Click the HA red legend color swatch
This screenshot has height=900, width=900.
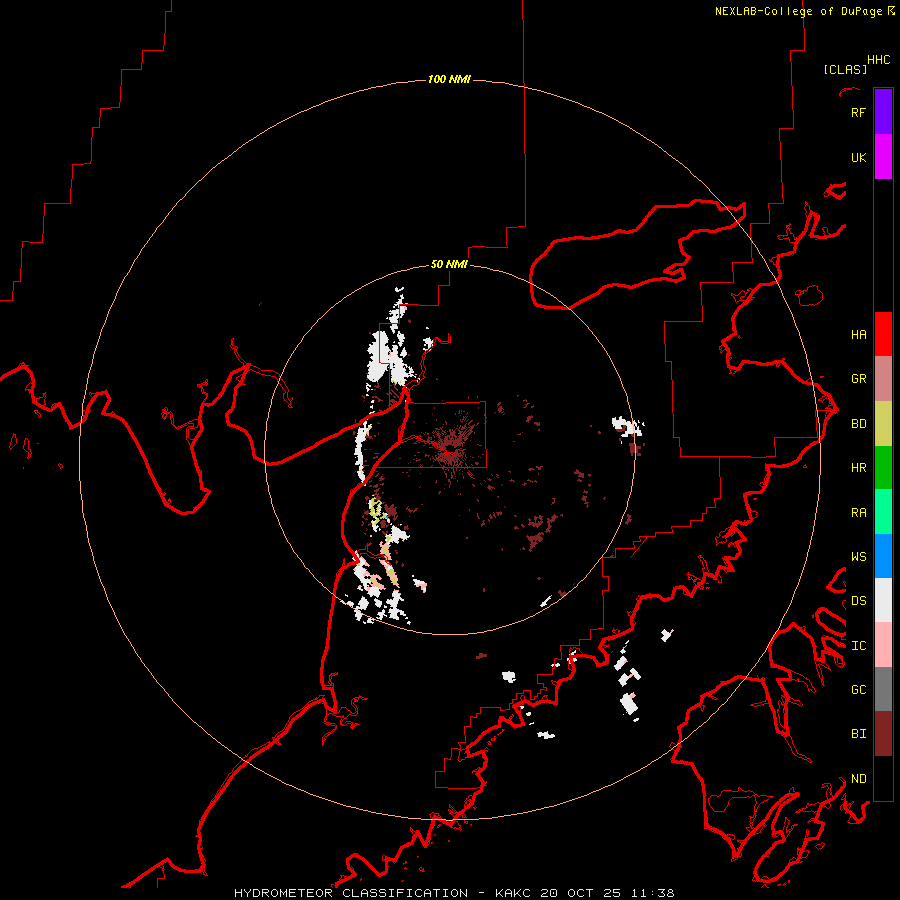tap(883, 334)
